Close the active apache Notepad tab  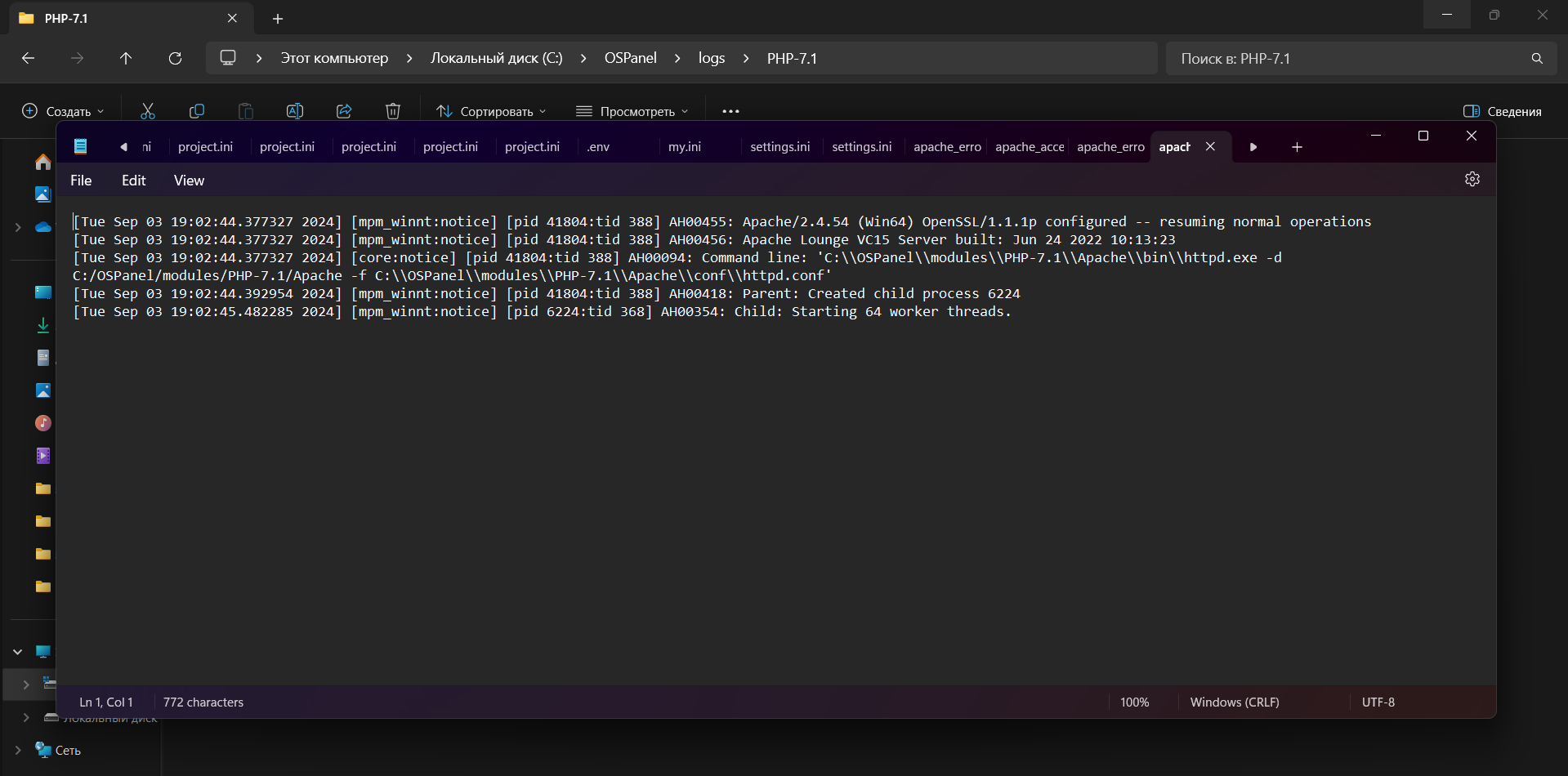pyautogui.click(x=1210, y=146)
